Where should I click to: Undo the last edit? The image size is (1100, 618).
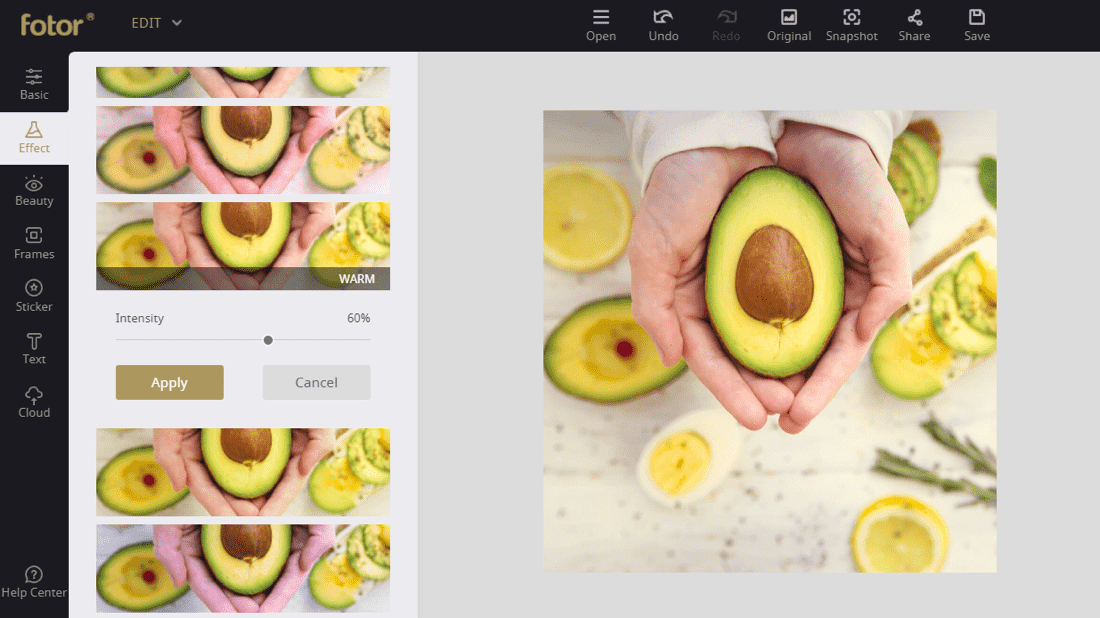pyautogui.click(x=663, y=25)
